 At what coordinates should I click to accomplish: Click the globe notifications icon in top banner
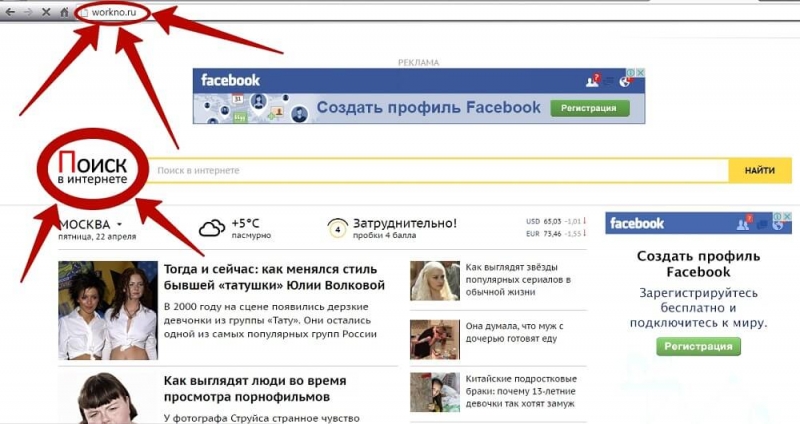click(x=625, y=81)
